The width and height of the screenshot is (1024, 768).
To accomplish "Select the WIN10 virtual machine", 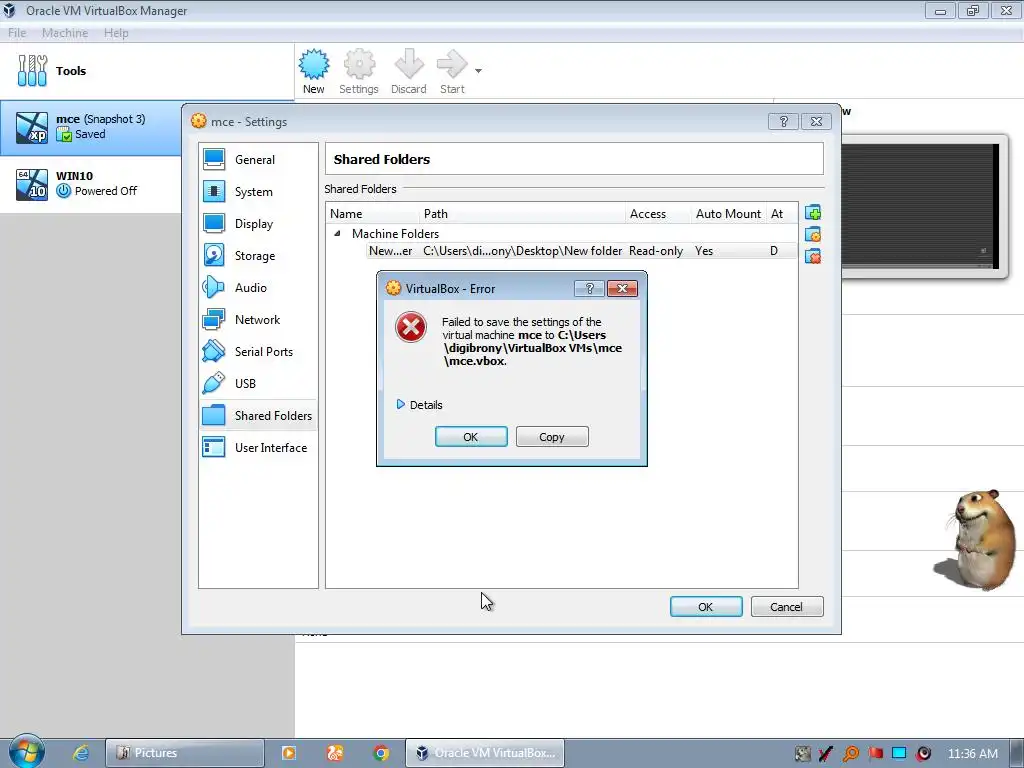I will (91, 184).
